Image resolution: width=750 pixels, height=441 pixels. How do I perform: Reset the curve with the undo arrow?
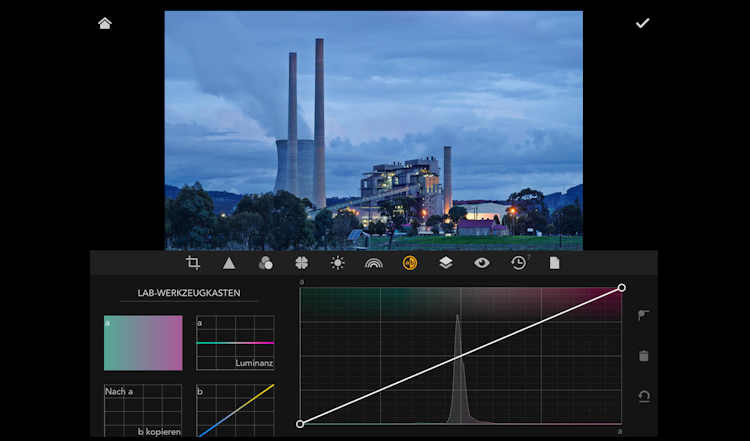pos(644,396)
